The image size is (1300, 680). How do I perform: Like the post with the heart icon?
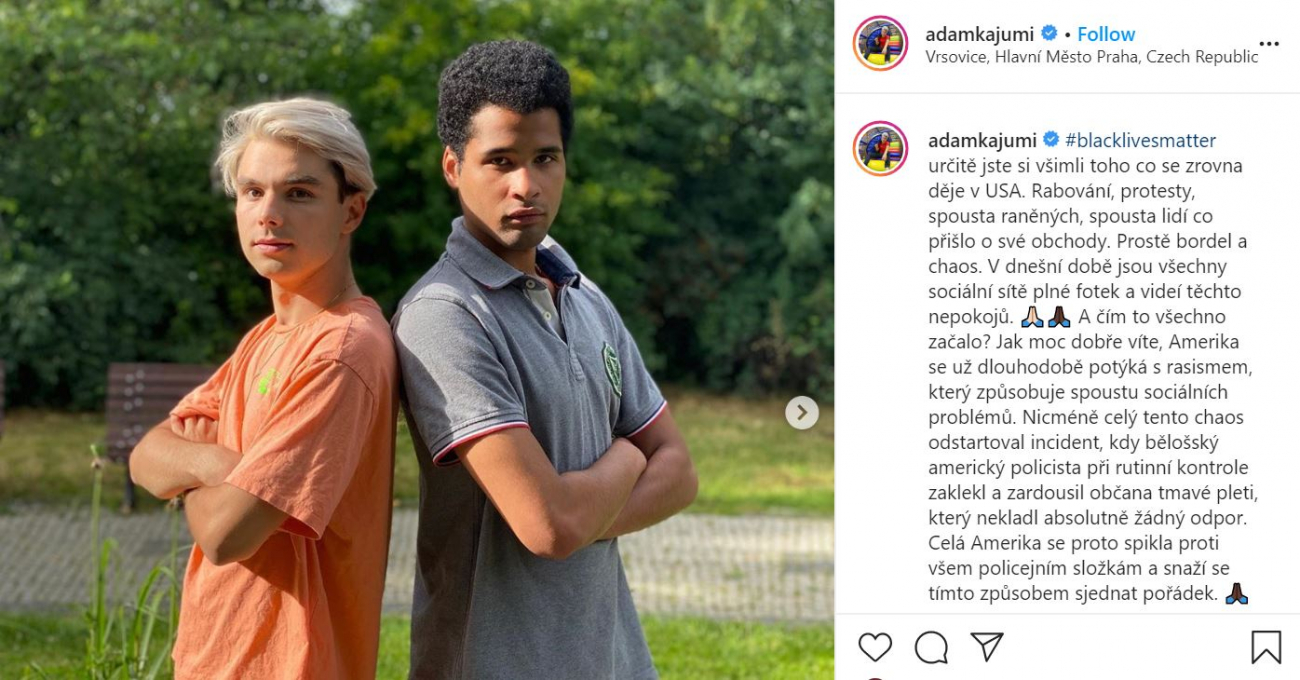pyautogui.click(x=875, y=647)
